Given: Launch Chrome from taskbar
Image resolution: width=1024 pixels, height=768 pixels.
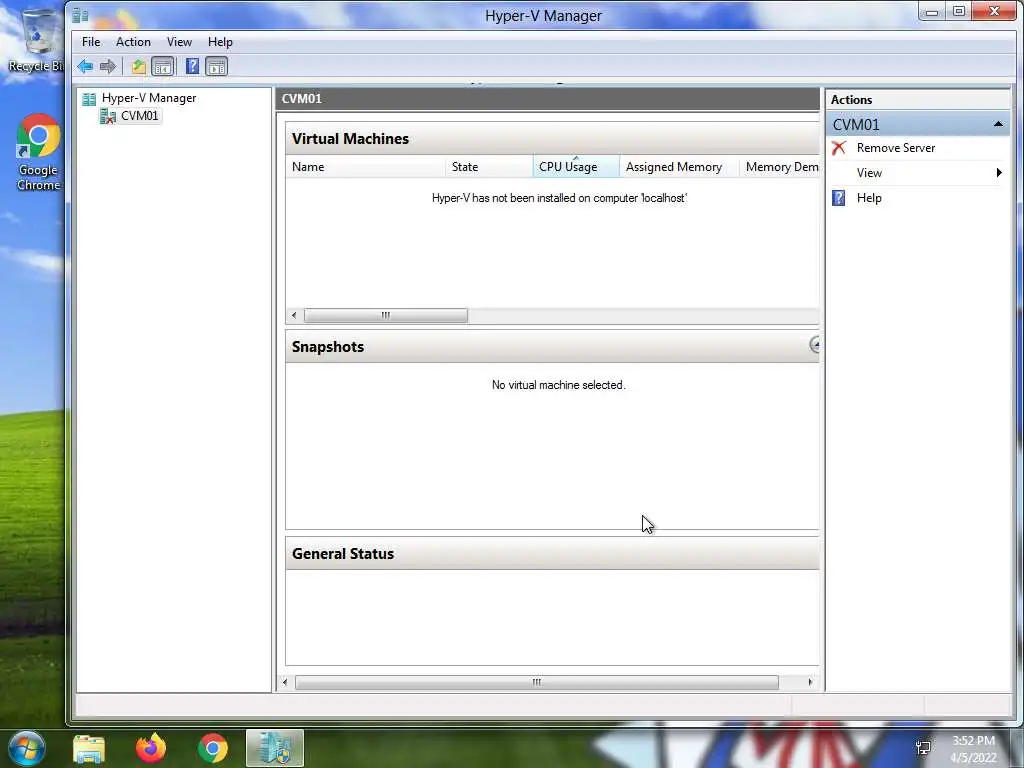Looking at the screenshot, I should 213,748.
